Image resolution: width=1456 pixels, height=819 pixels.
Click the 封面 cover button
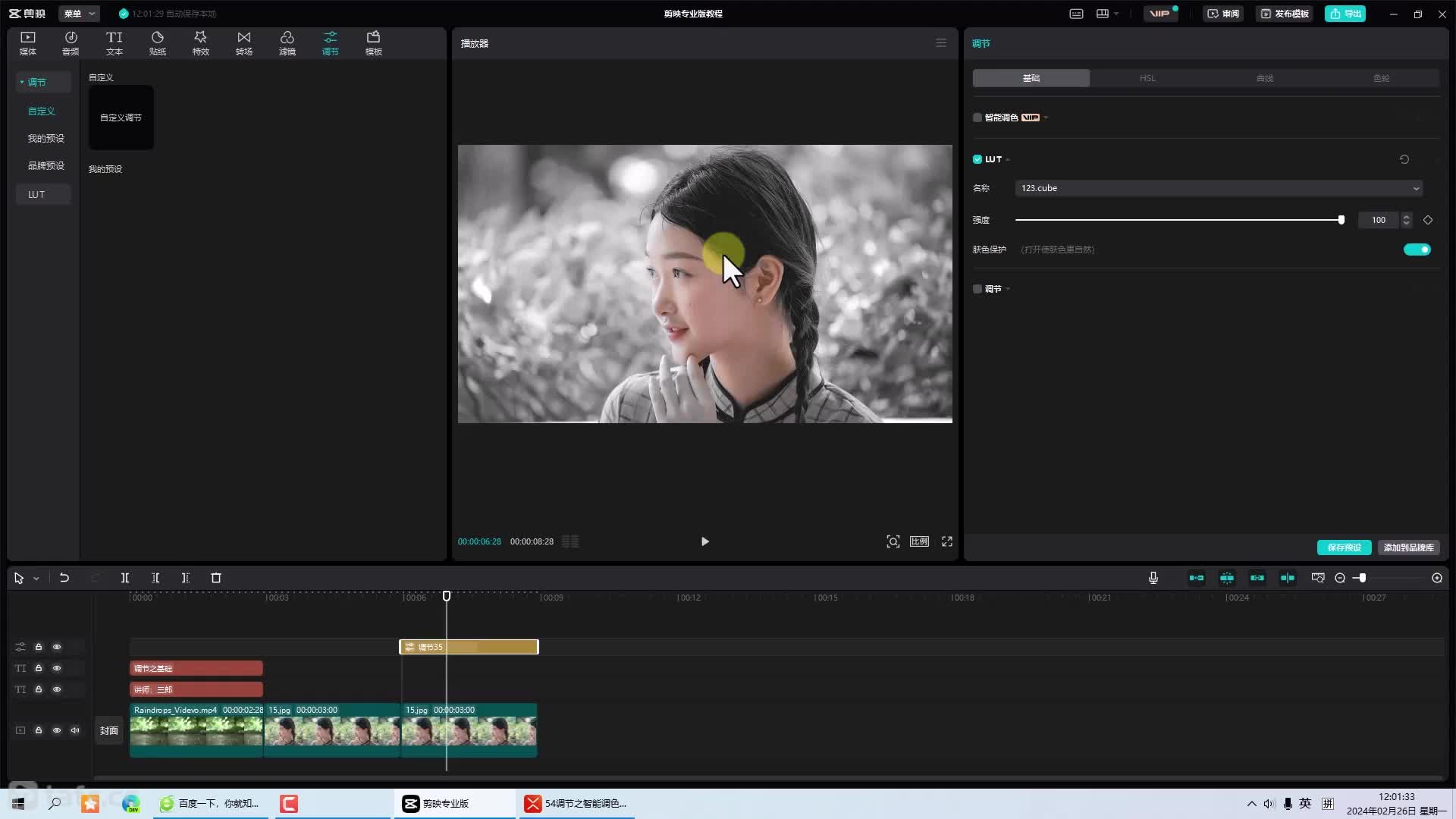(x=109, y=730)
